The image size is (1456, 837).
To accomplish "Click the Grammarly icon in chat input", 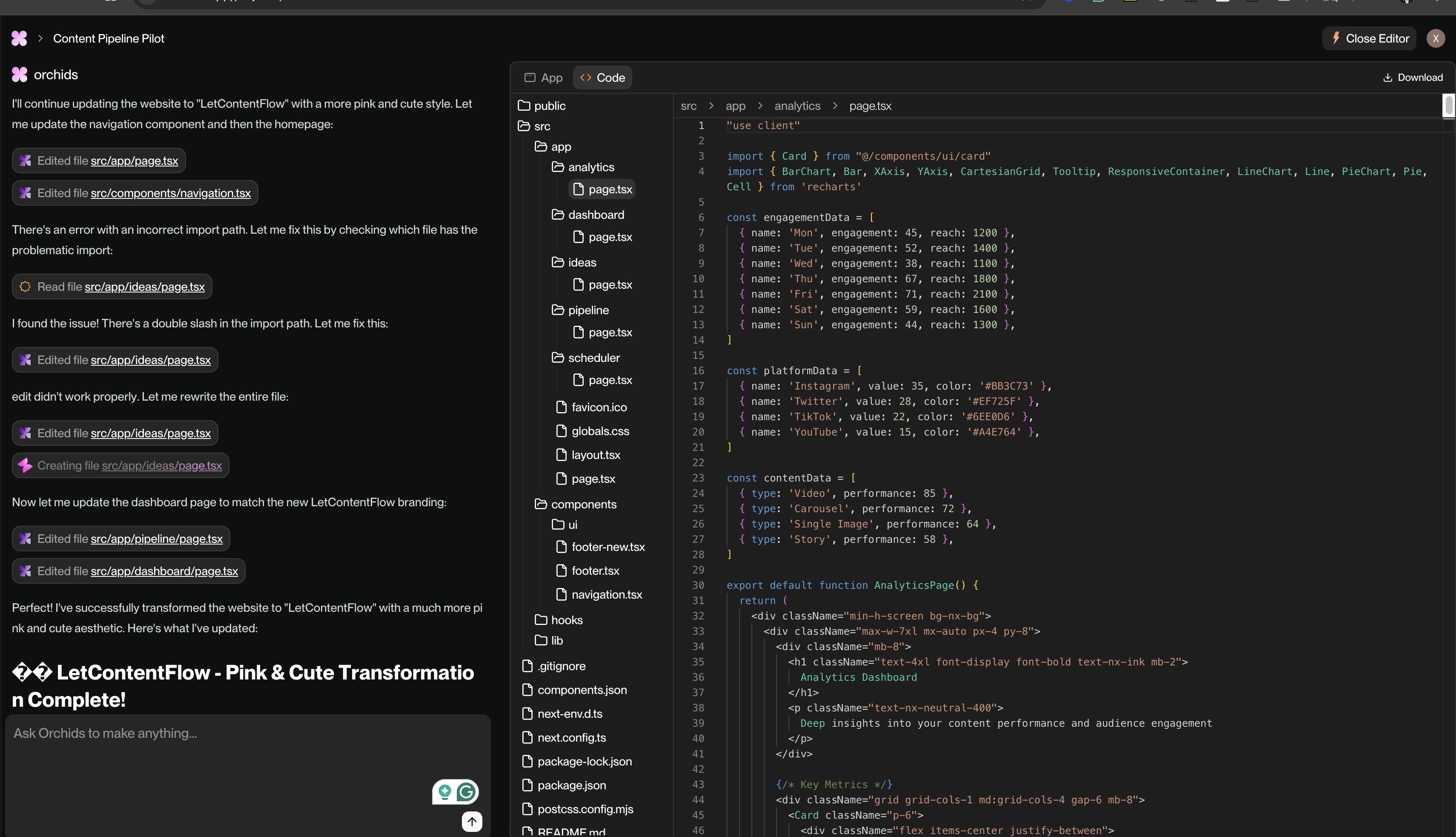I will [x=466, y=792].
